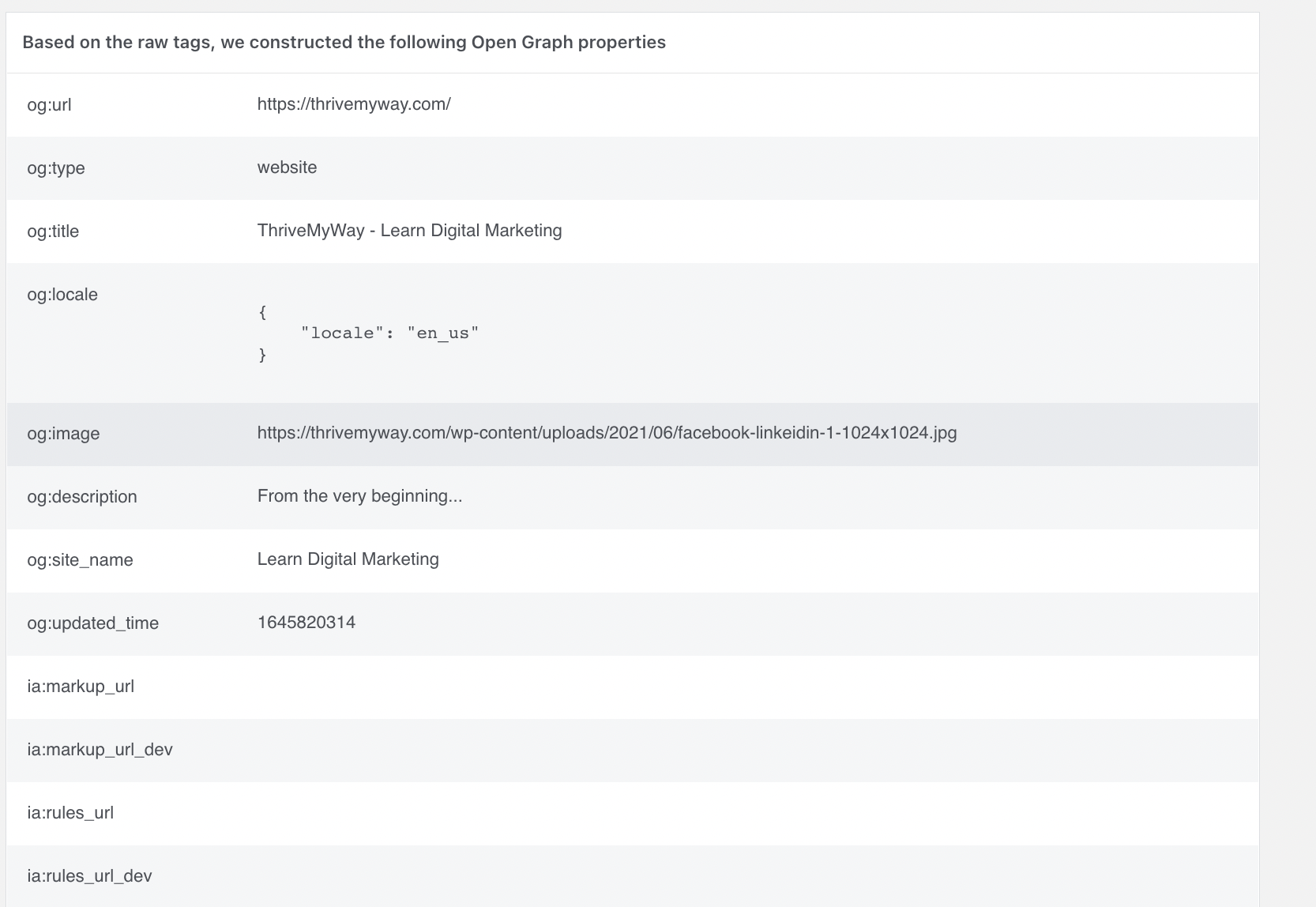Select the ia:markup_url property label
The width and height of the screenshot is (1316, 907).
coord(81,687)
